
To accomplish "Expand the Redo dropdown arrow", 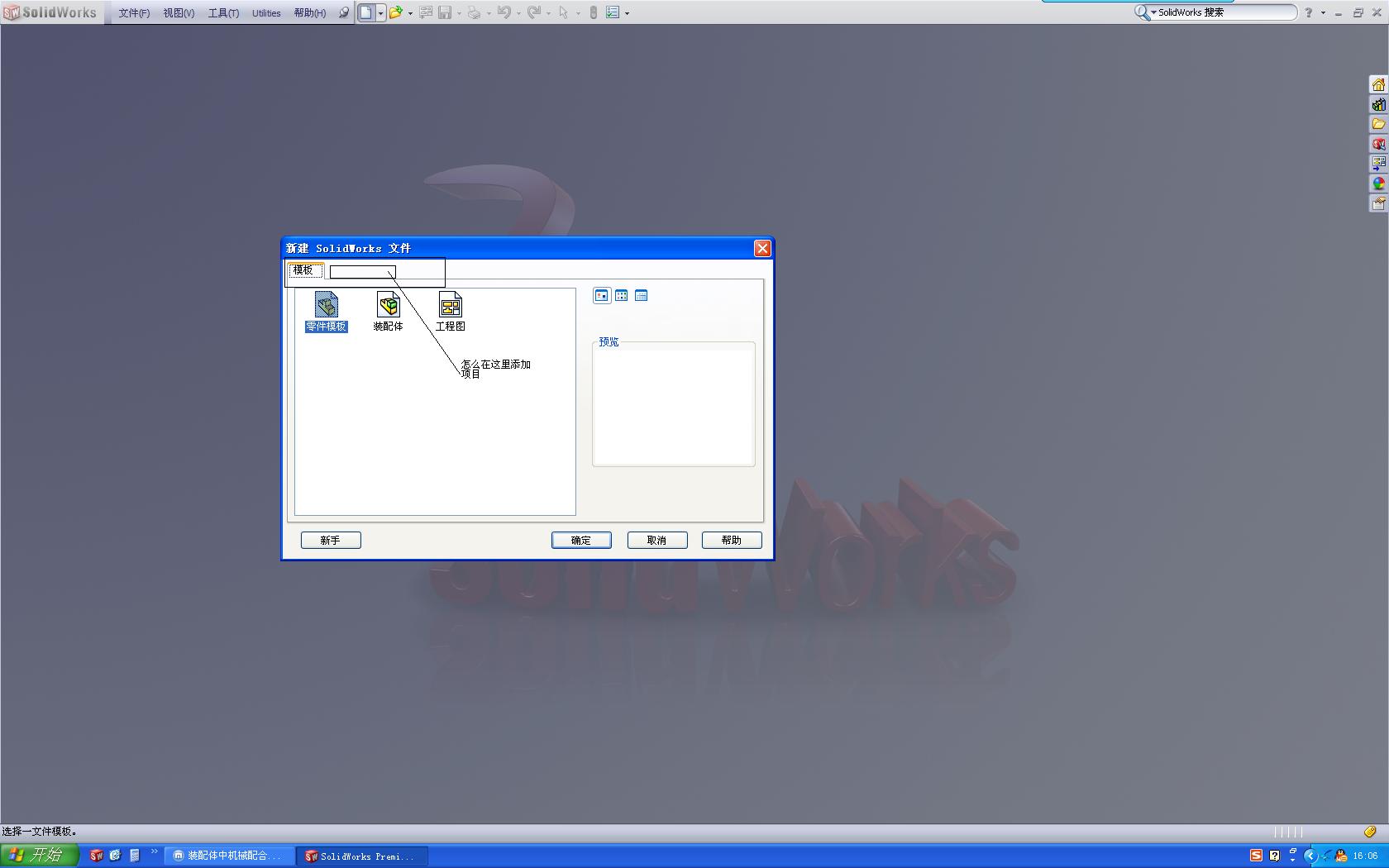I will tap(548, 13).
